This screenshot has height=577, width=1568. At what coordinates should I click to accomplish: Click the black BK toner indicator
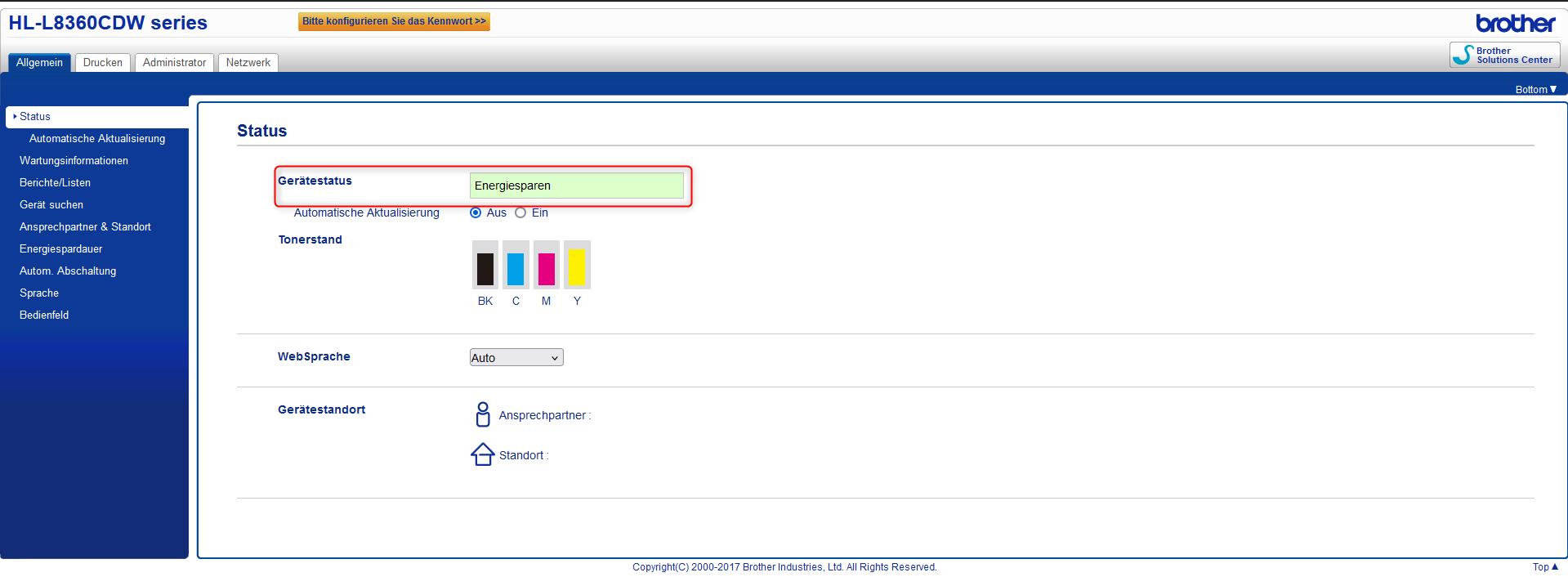point(485,265)
